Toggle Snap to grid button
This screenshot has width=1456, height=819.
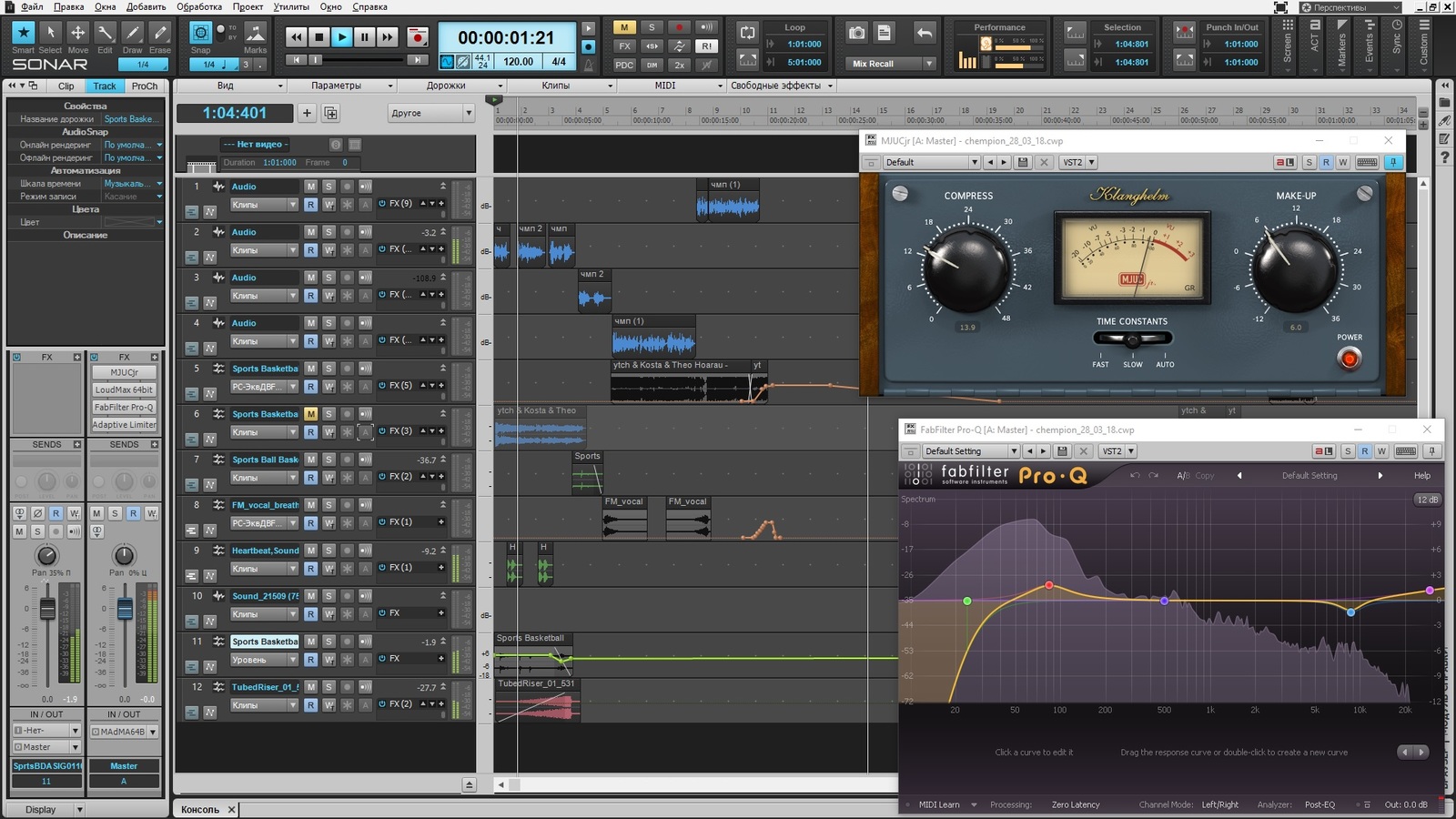[x=200, y=32]
